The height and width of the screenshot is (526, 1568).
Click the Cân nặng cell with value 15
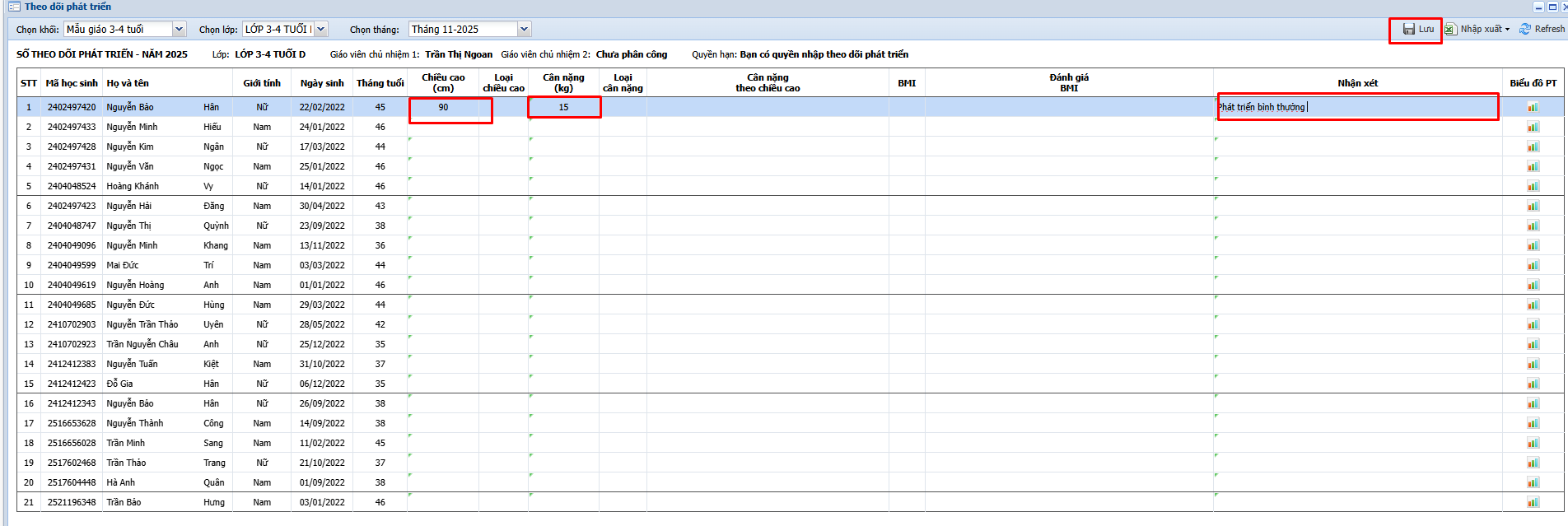click(x=563, y=107)
